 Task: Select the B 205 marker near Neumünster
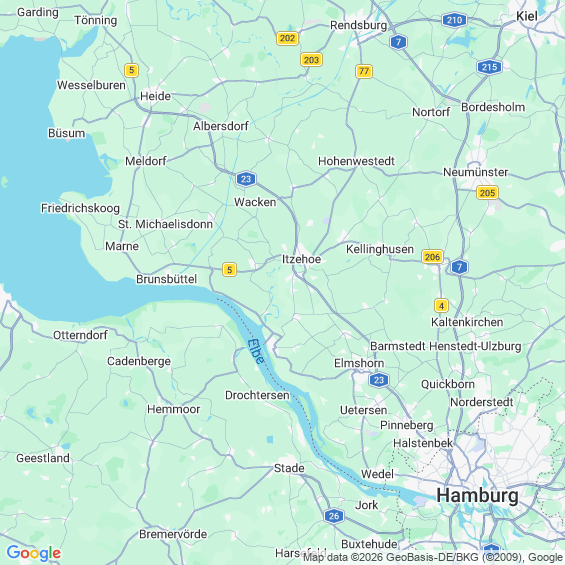tap(487, 193)
